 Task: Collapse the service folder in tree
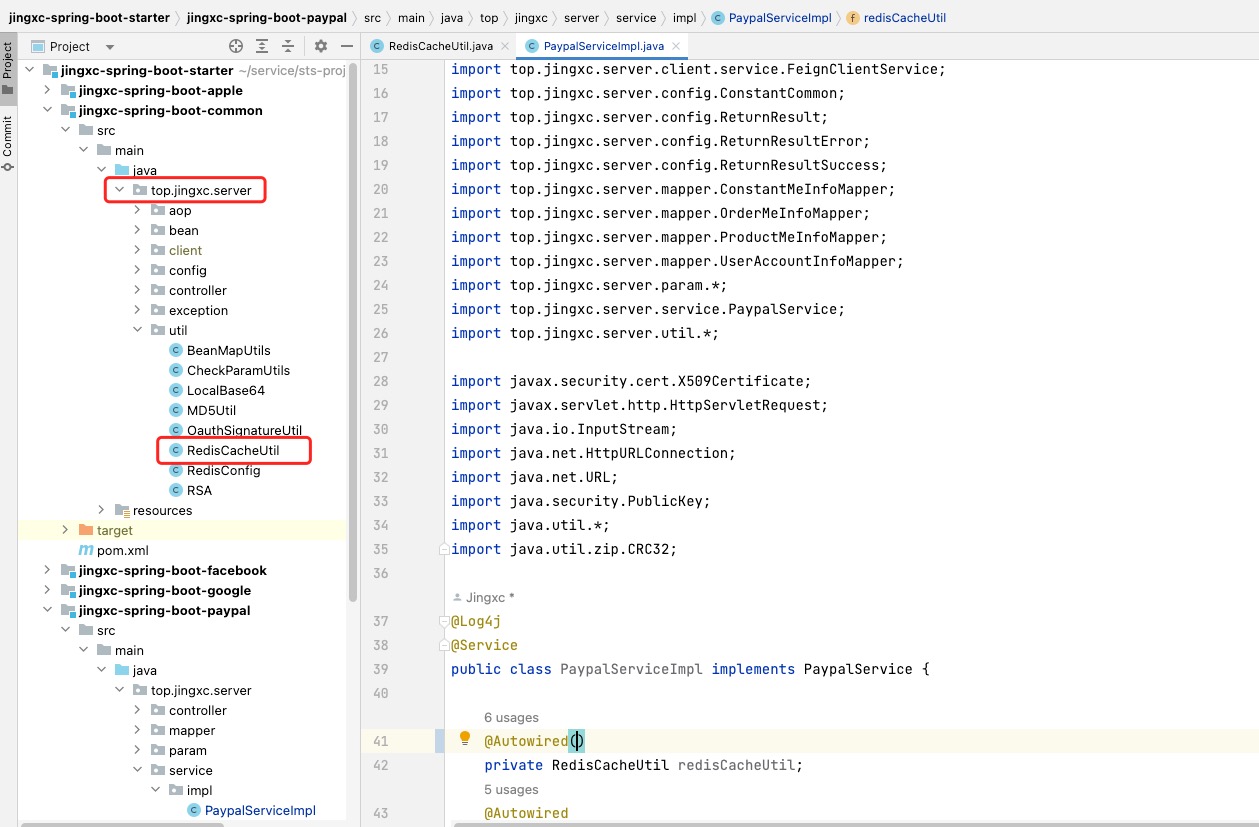[138, 770]
